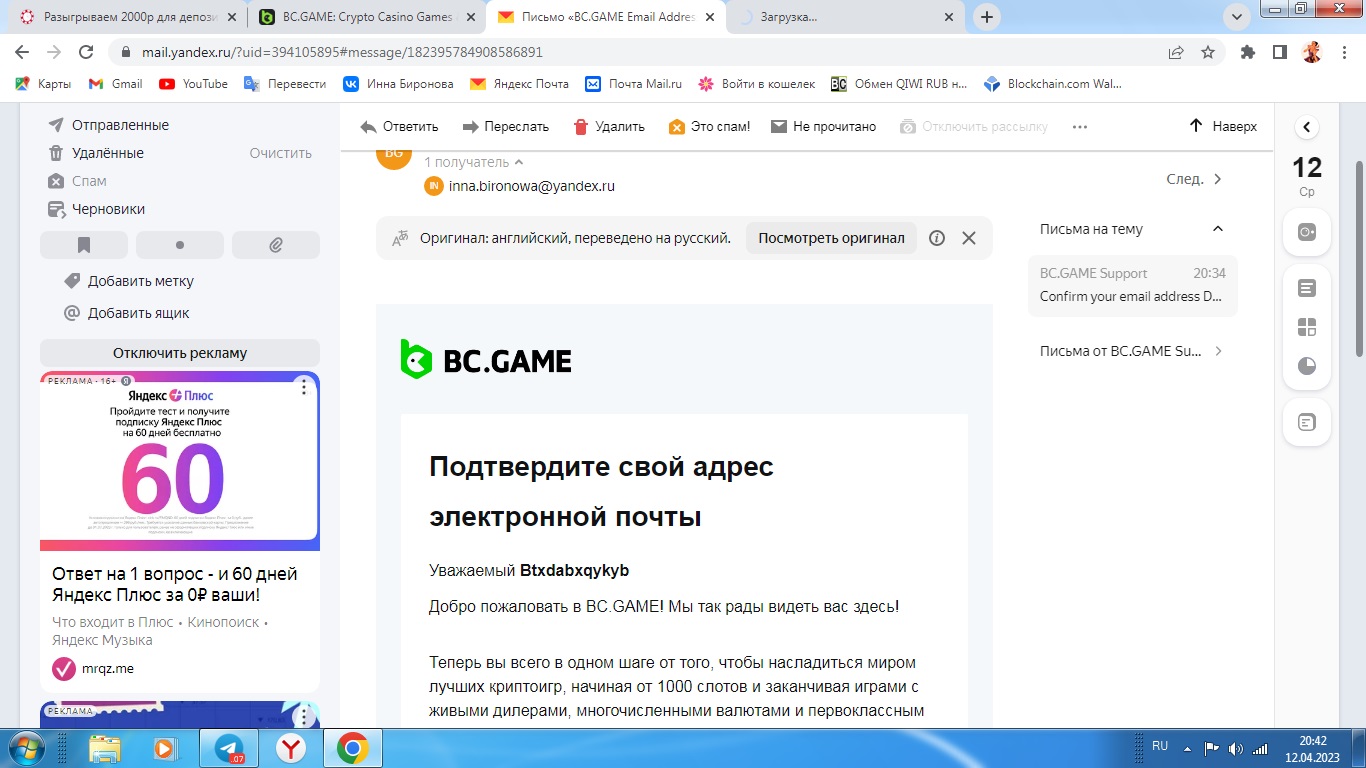Image resolution: width=1366 pixels, height=768 pixels.
Task: Click the RU language indicator in tray
Action: point(1160,746)
